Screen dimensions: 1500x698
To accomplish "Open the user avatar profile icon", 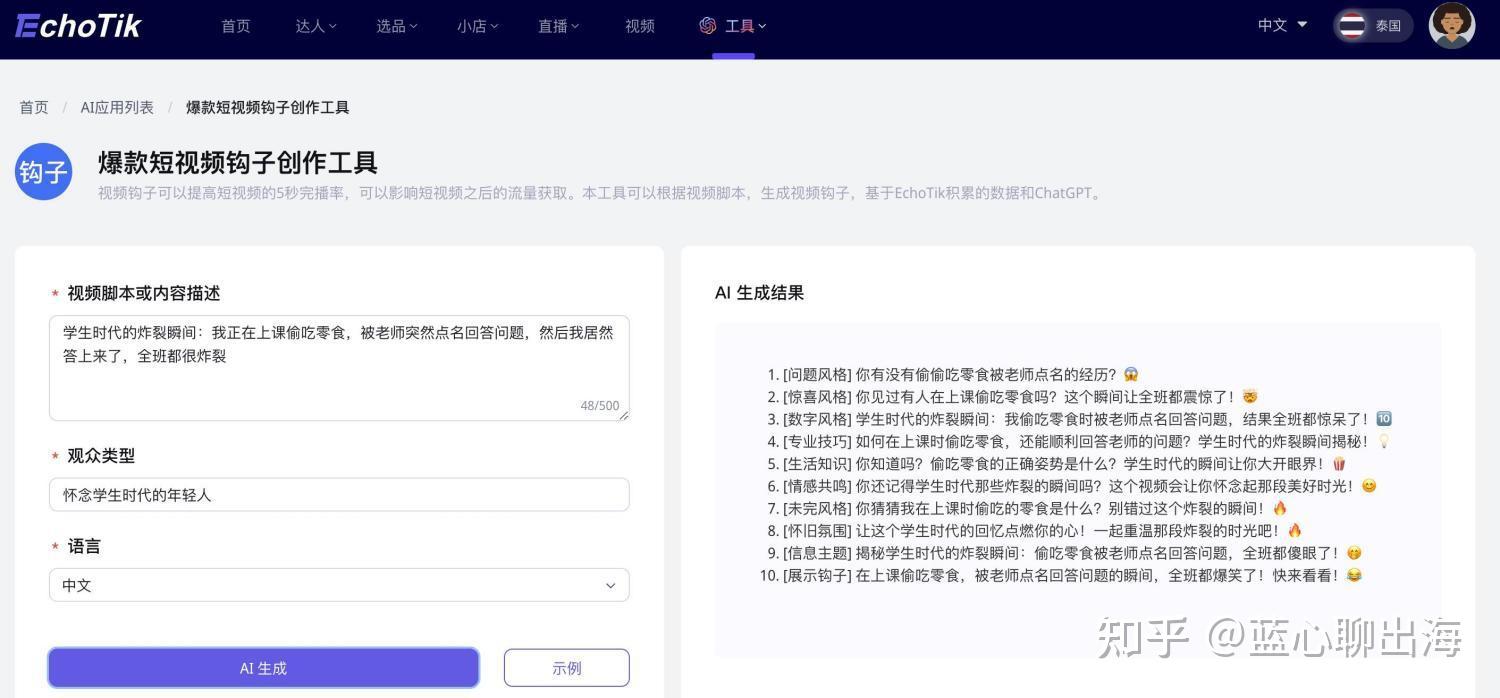I will [1451, 25].
